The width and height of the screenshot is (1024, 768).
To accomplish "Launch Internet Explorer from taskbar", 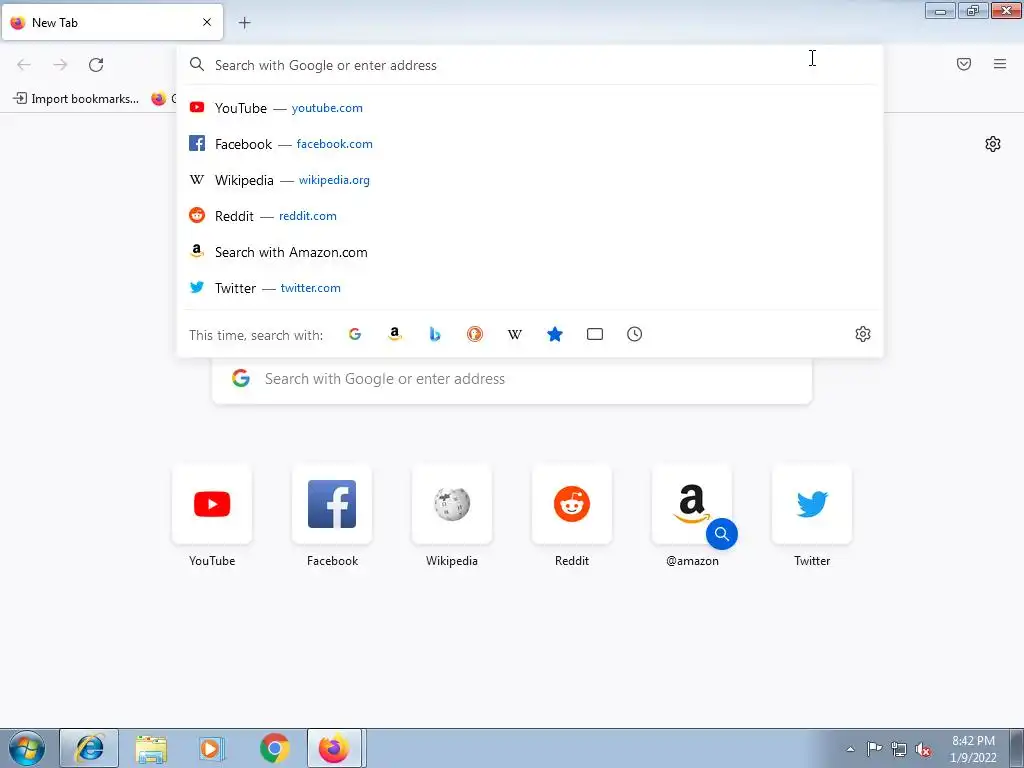I will tap(89, 748).
